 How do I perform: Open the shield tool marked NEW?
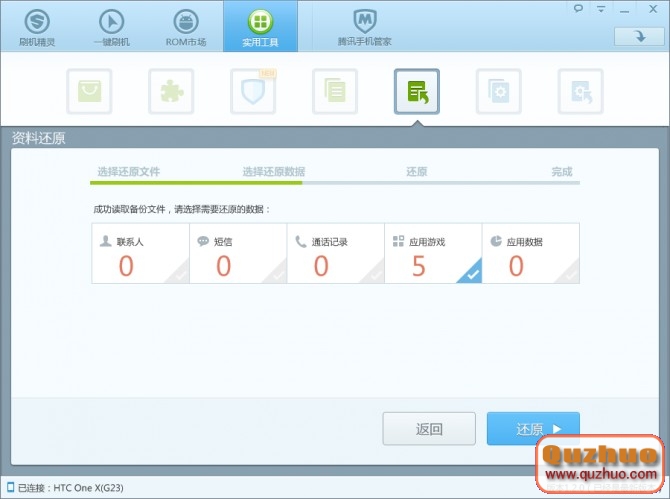click(x=253, y=91)
